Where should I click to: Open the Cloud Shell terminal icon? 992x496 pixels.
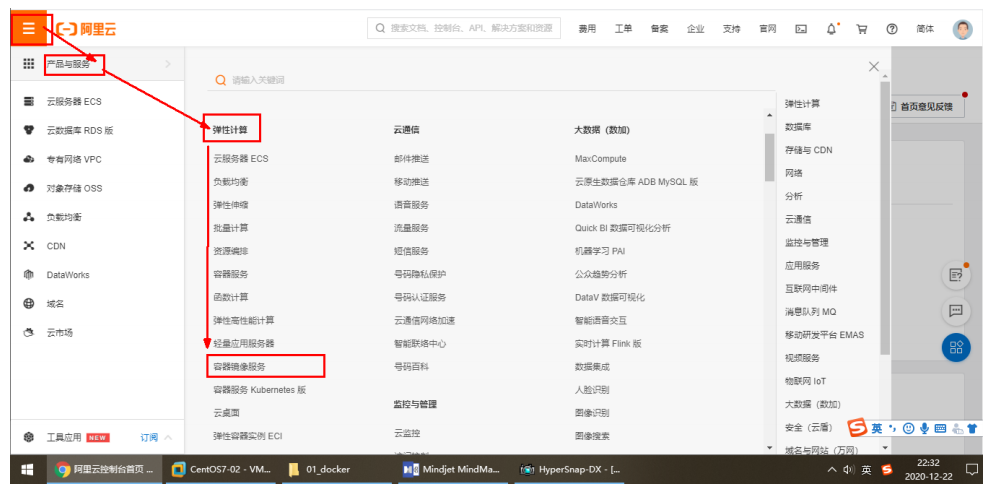point(801,29)
